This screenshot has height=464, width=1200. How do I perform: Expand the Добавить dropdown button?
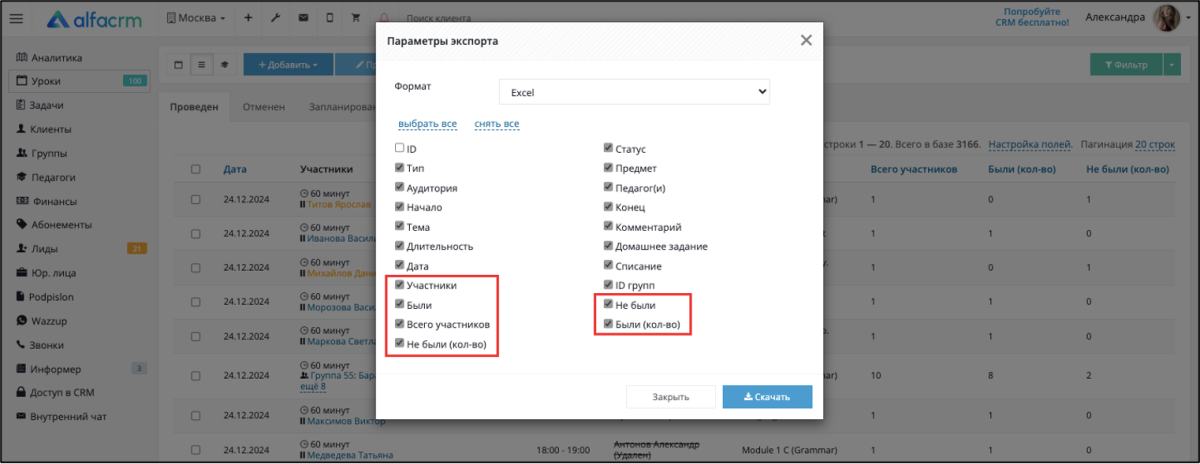click(x=287, y=65)
